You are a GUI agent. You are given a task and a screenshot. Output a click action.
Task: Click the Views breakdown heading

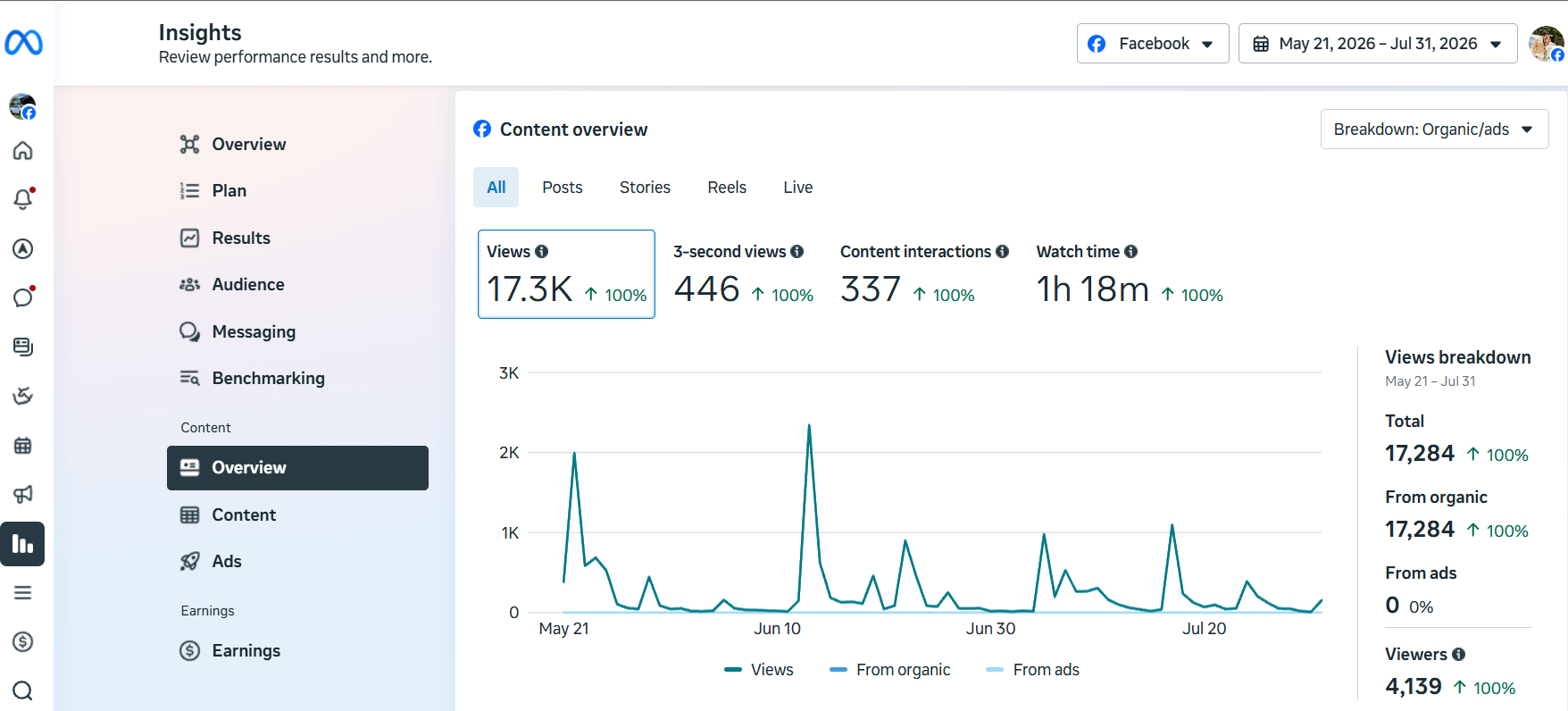pyautogui.click(x=1458, y=357)
